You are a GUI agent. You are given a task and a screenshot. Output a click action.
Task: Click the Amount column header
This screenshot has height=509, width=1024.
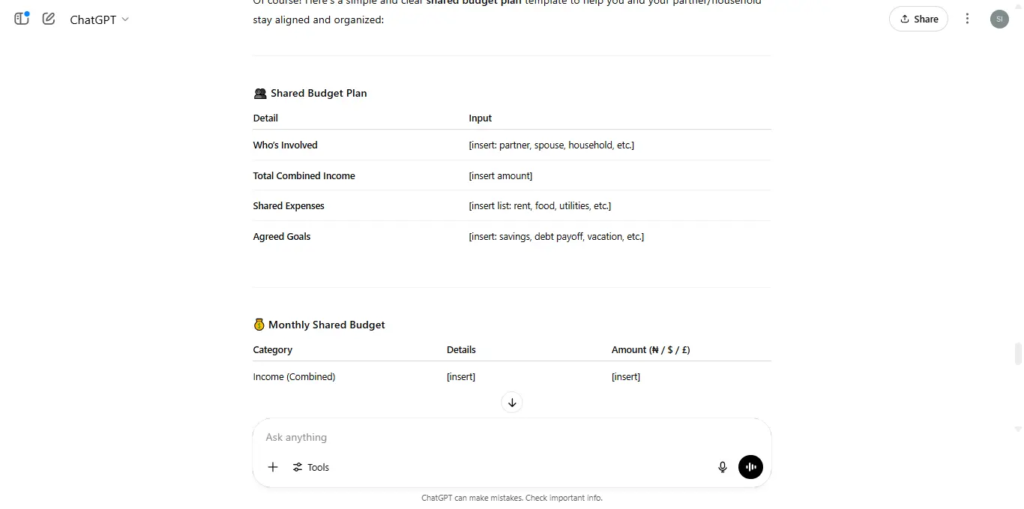[650, 350]
